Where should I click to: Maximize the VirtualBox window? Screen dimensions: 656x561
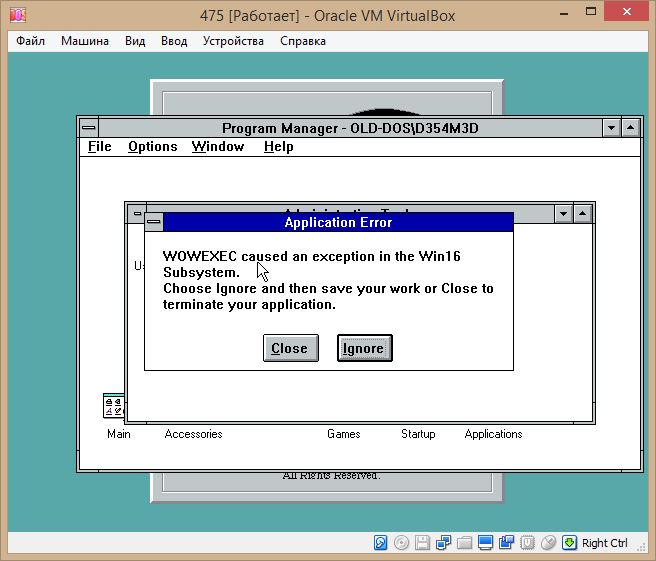(591, 12)
